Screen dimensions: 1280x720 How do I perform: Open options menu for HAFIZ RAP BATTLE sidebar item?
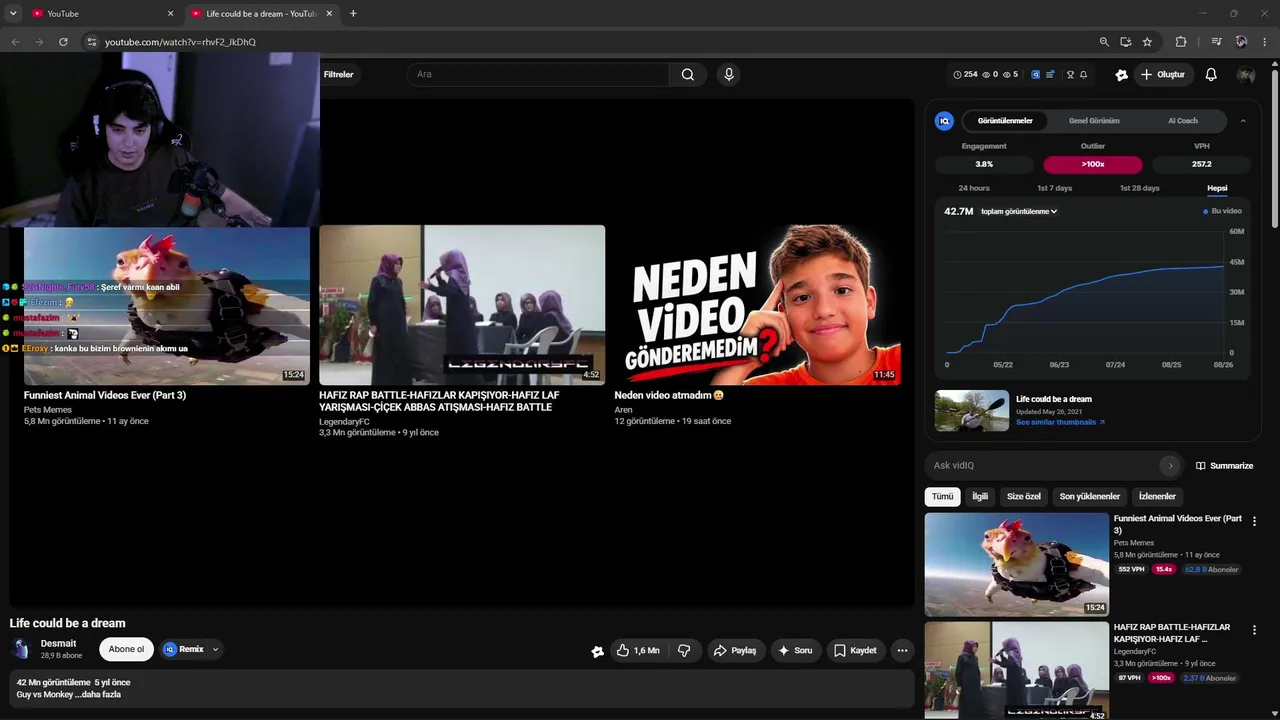coord(1254,630)
